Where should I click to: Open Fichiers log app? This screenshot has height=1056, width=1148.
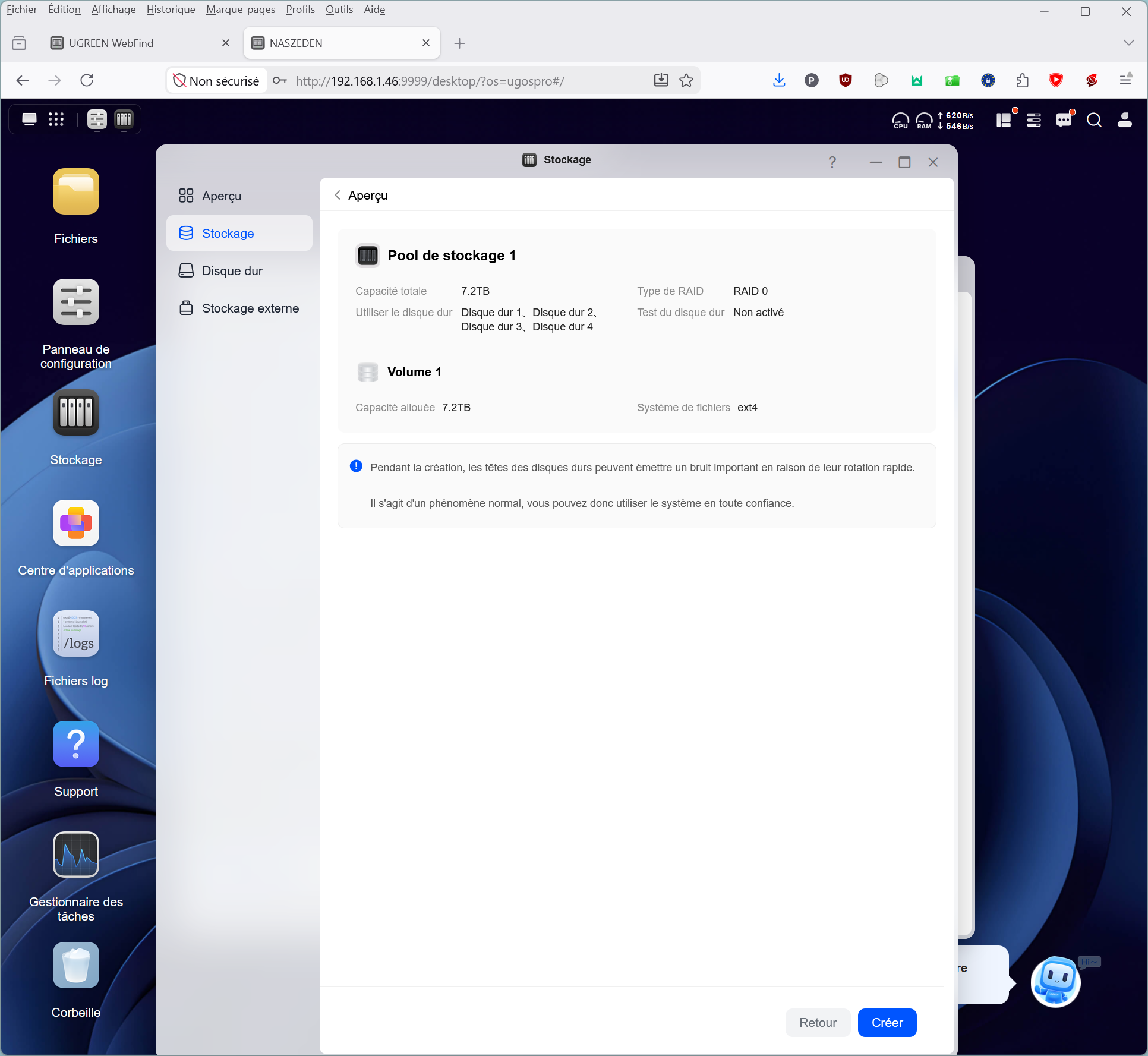tap(75, 633)
